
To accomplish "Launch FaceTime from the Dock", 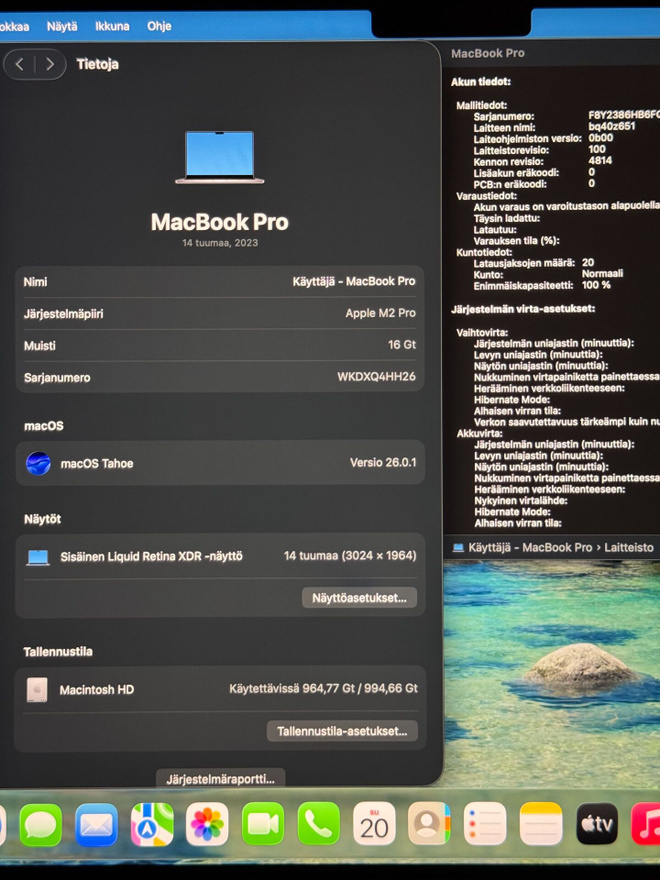I will [x=263, y=824].
